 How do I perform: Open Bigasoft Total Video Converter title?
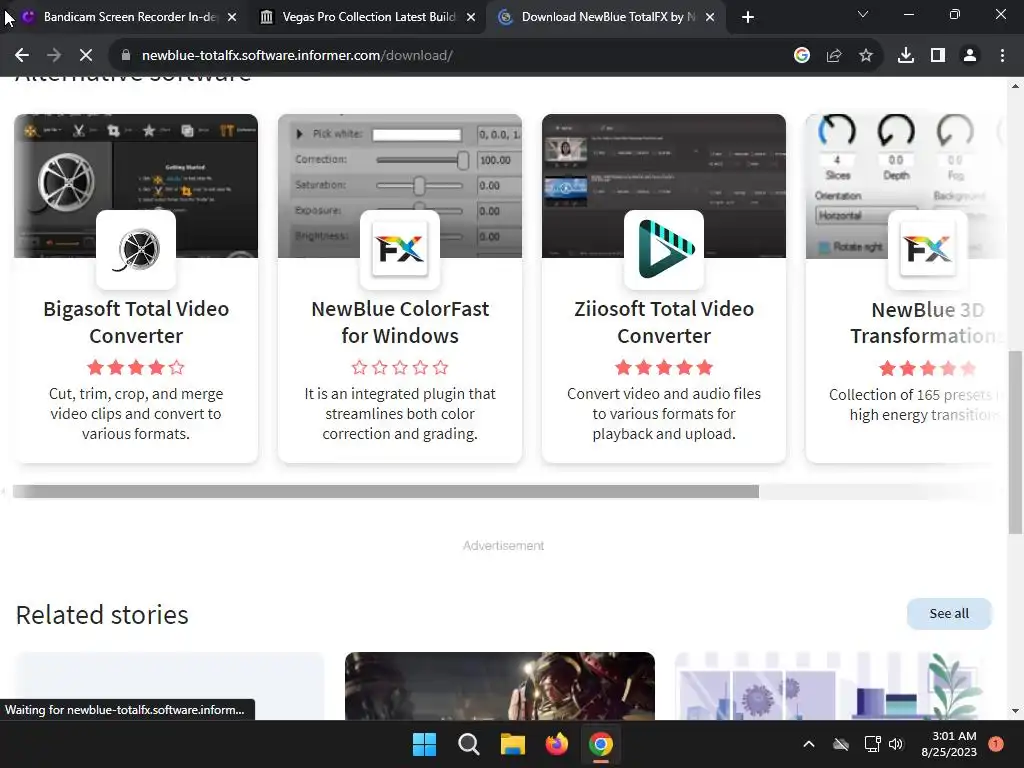[136, 322]
